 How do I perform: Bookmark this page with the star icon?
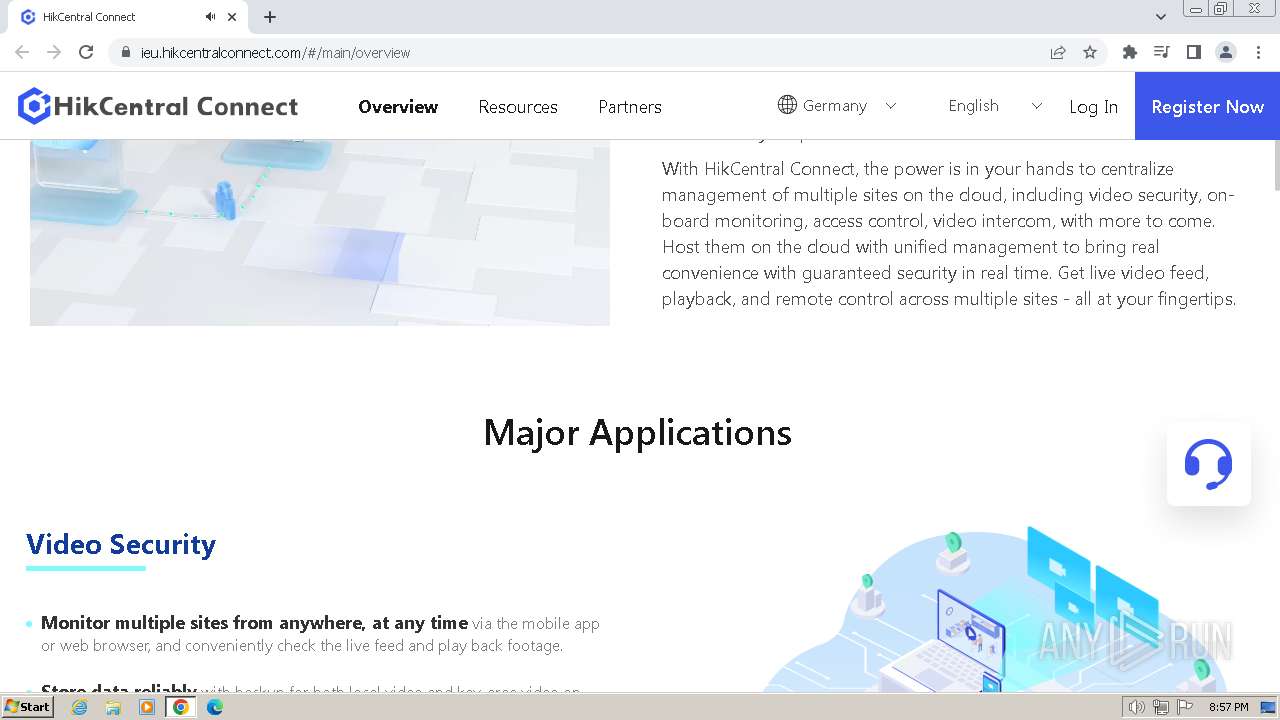coord(1090,52)
